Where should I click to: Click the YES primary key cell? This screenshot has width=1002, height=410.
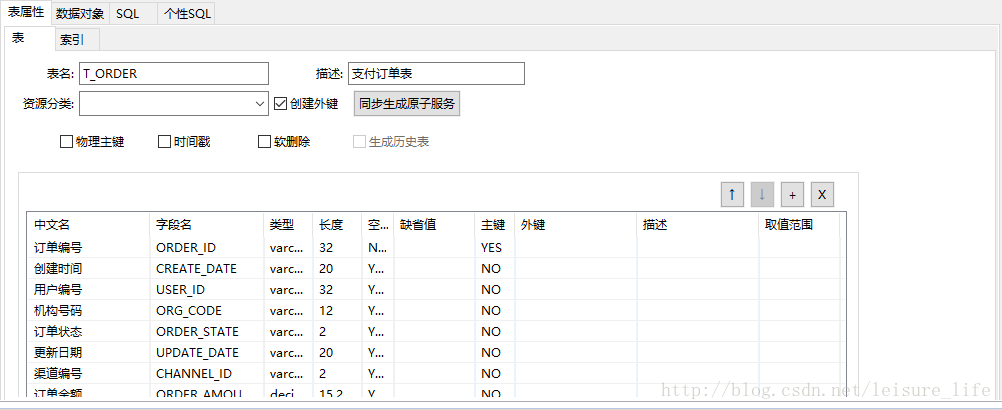point(495,247)
